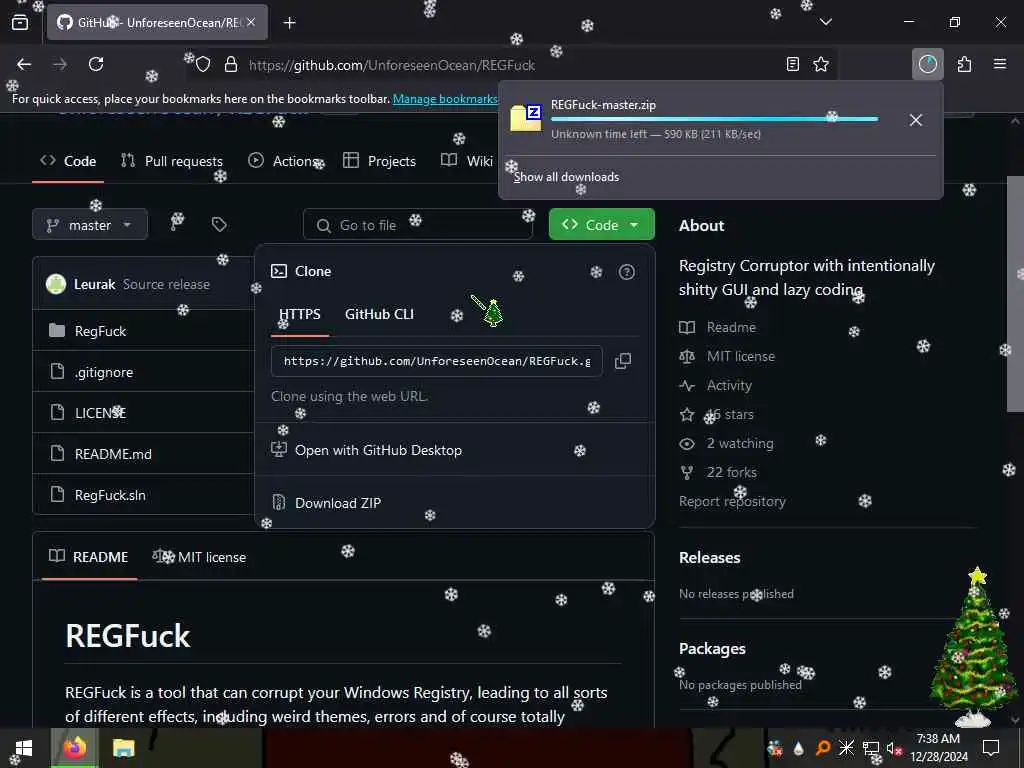Open the Releases heading link
Viewport: 1024px width, 768px height.
tap(709, 558)
